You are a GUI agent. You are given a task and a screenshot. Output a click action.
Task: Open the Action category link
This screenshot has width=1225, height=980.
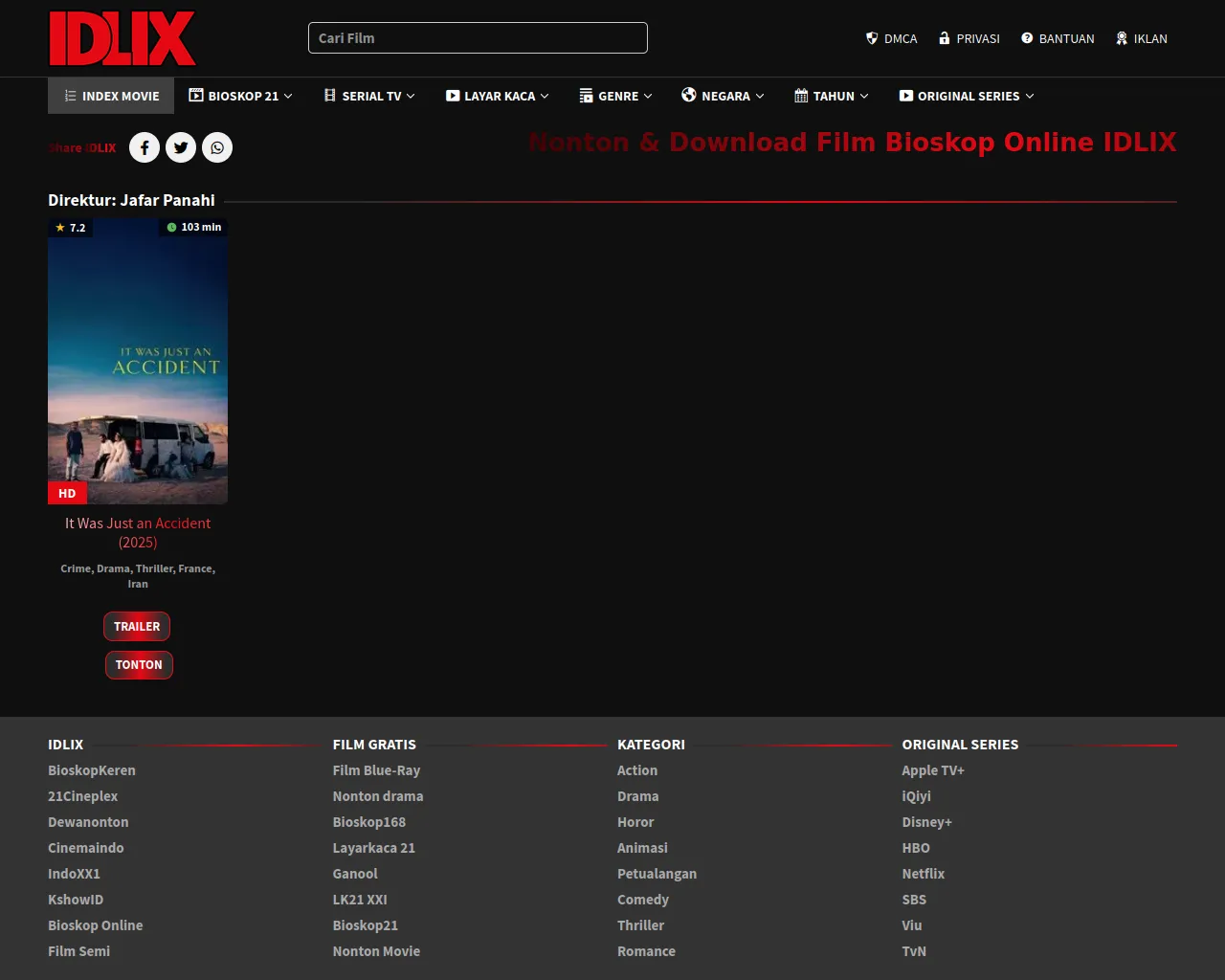point(637,770)
